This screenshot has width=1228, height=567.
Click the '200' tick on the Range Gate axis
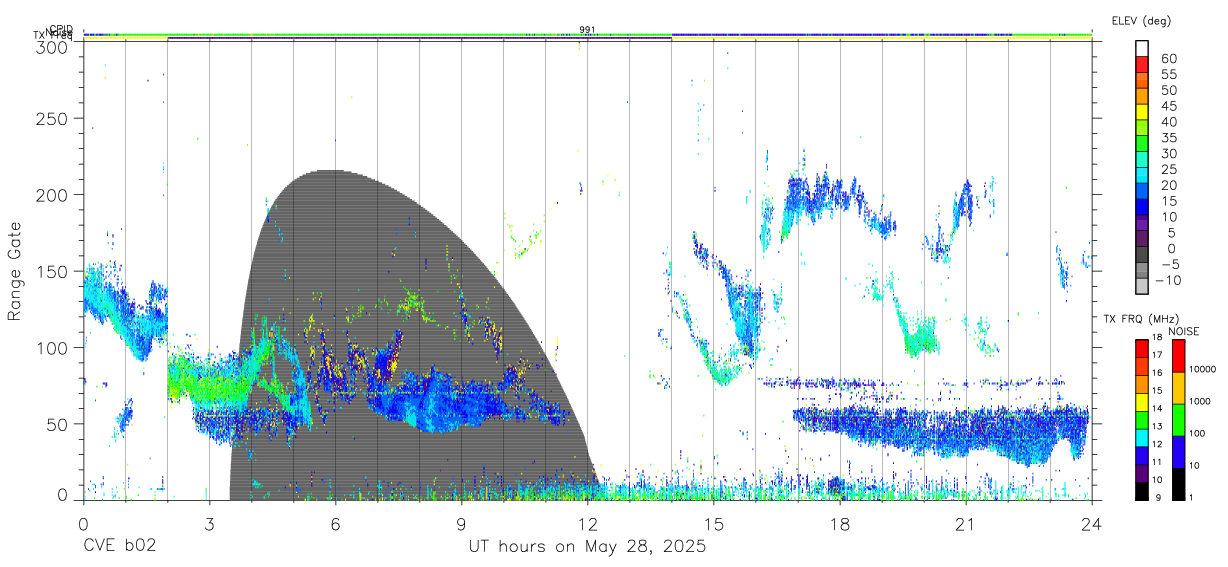pyautogui.click(x=54, y=195)
